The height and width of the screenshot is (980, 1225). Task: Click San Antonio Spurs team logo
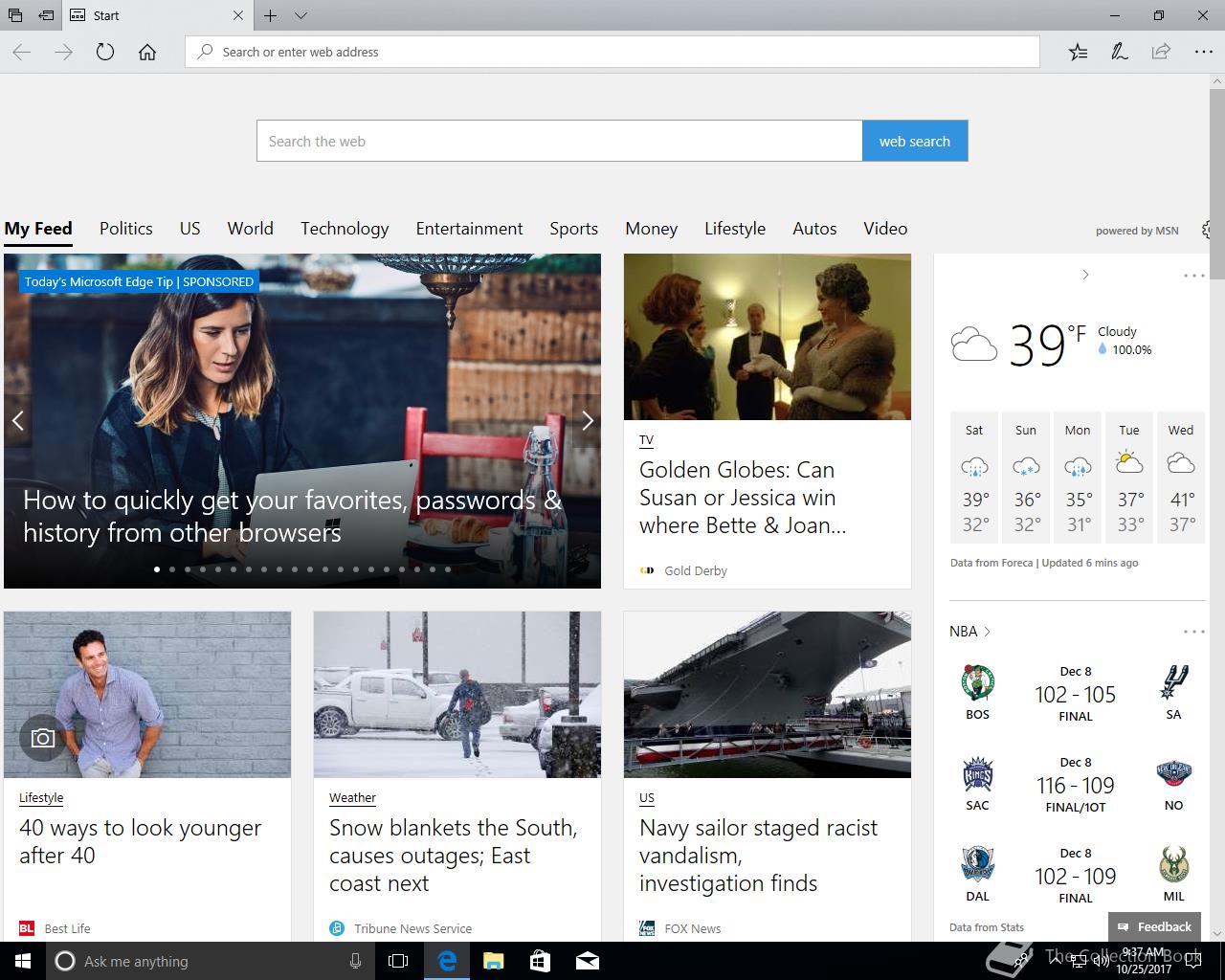click(x=1173, y=683)
